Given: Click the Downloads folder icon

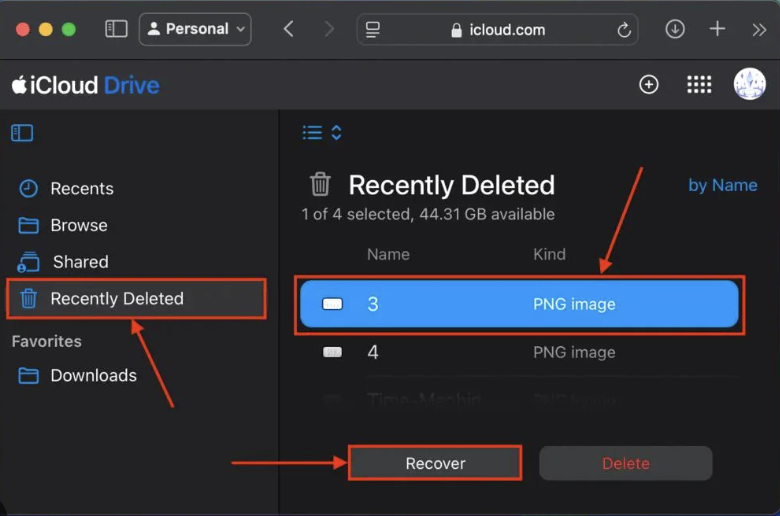Looking at the screenshot, I should (28, 376).
